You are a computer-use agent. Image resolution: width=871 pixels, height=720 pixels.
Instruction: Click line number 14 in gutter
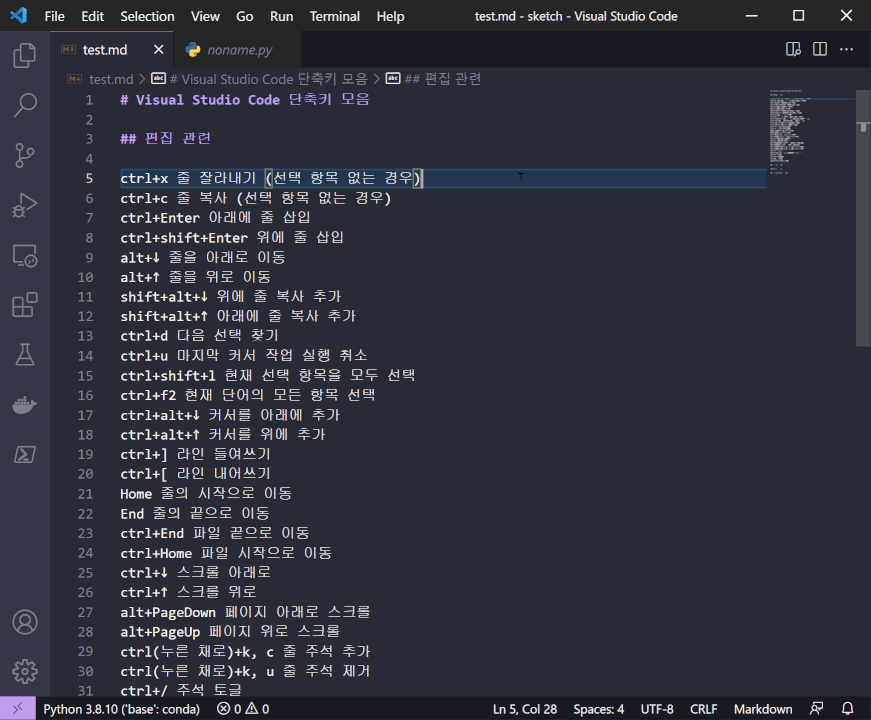point(86,356)
